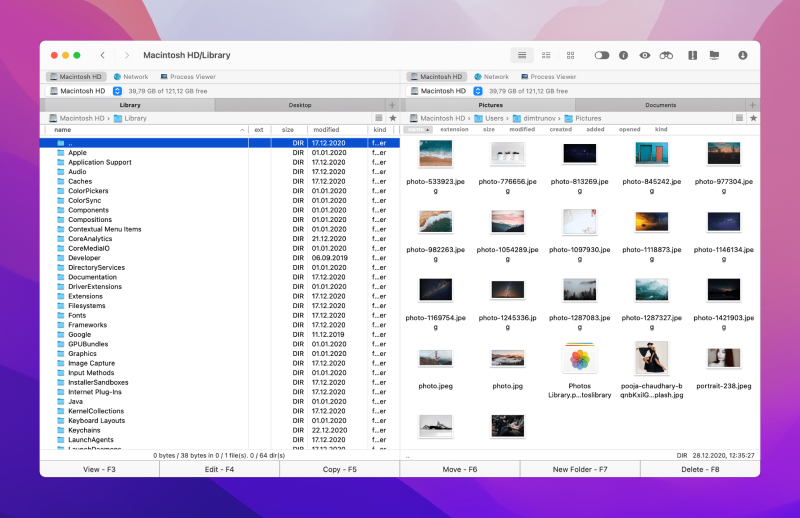Viewport: 800px width, 518px height.
Task: Add new tab in right panel
Action: 752,105
